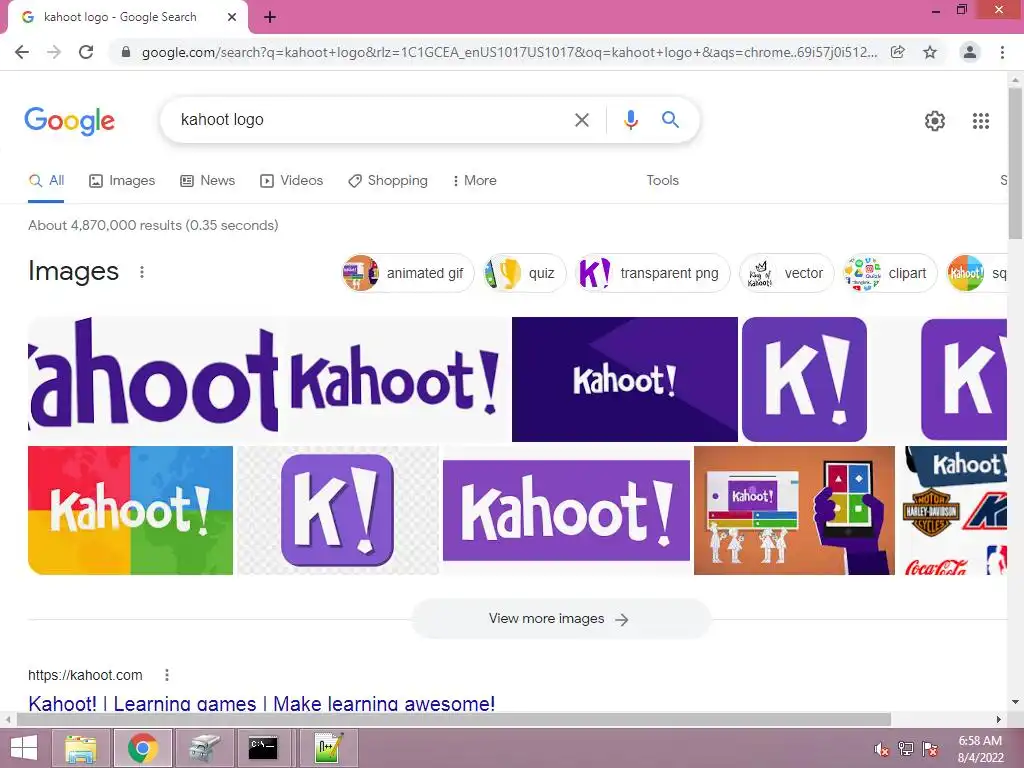
Task: Open the disk drive utility taskbar icon
Action: click(204, 748)
